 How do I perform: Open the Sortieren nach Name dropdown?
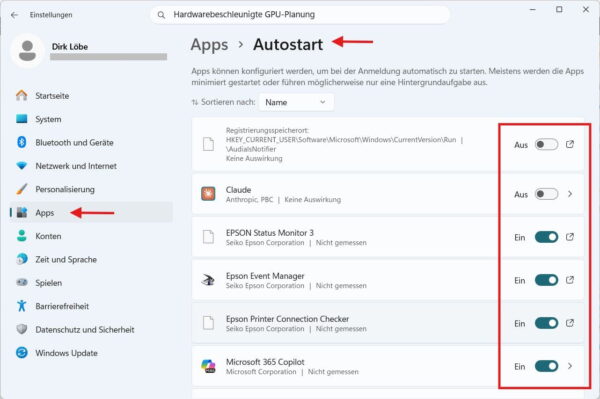[296, 102]
